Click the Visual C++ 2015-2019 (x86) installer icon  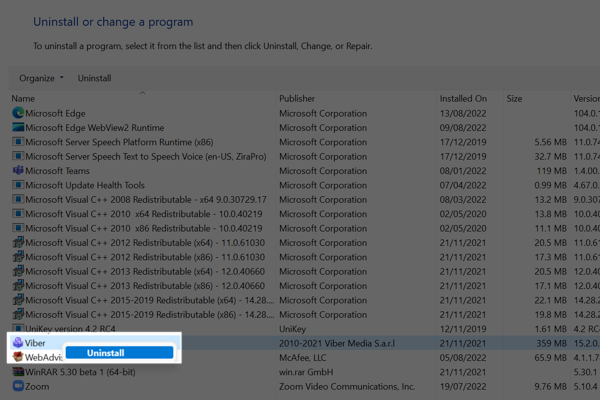18,314
